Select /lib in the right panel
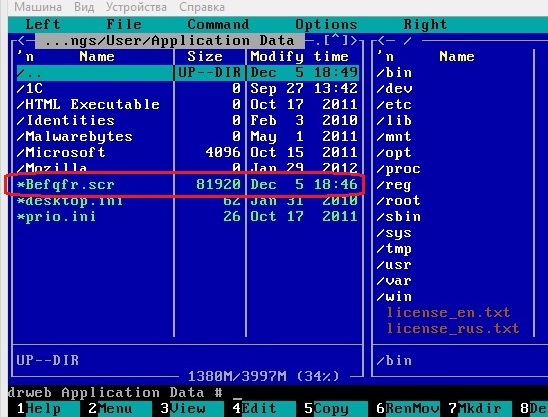The height and width of the screenshot is (417, 548). click(394, 121)
